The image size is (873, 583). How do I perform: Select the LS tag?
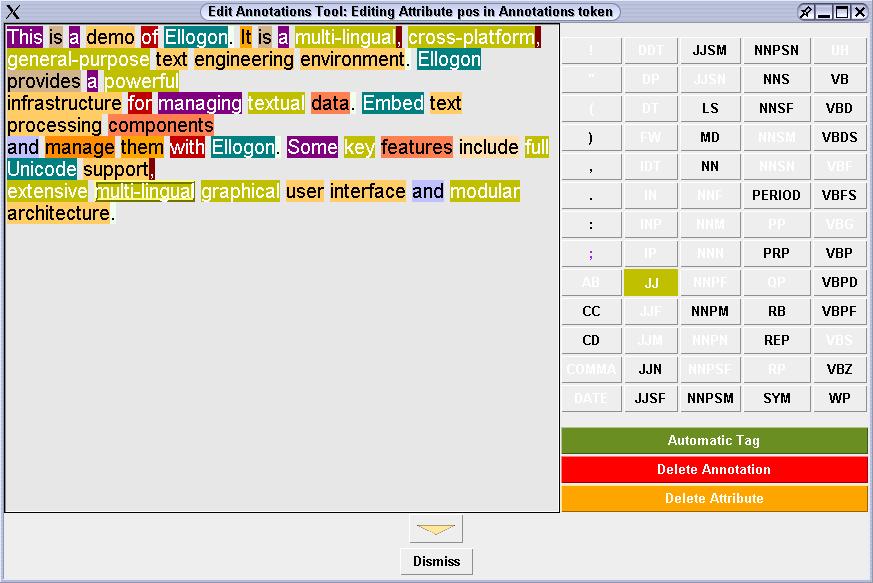[710, 108]
